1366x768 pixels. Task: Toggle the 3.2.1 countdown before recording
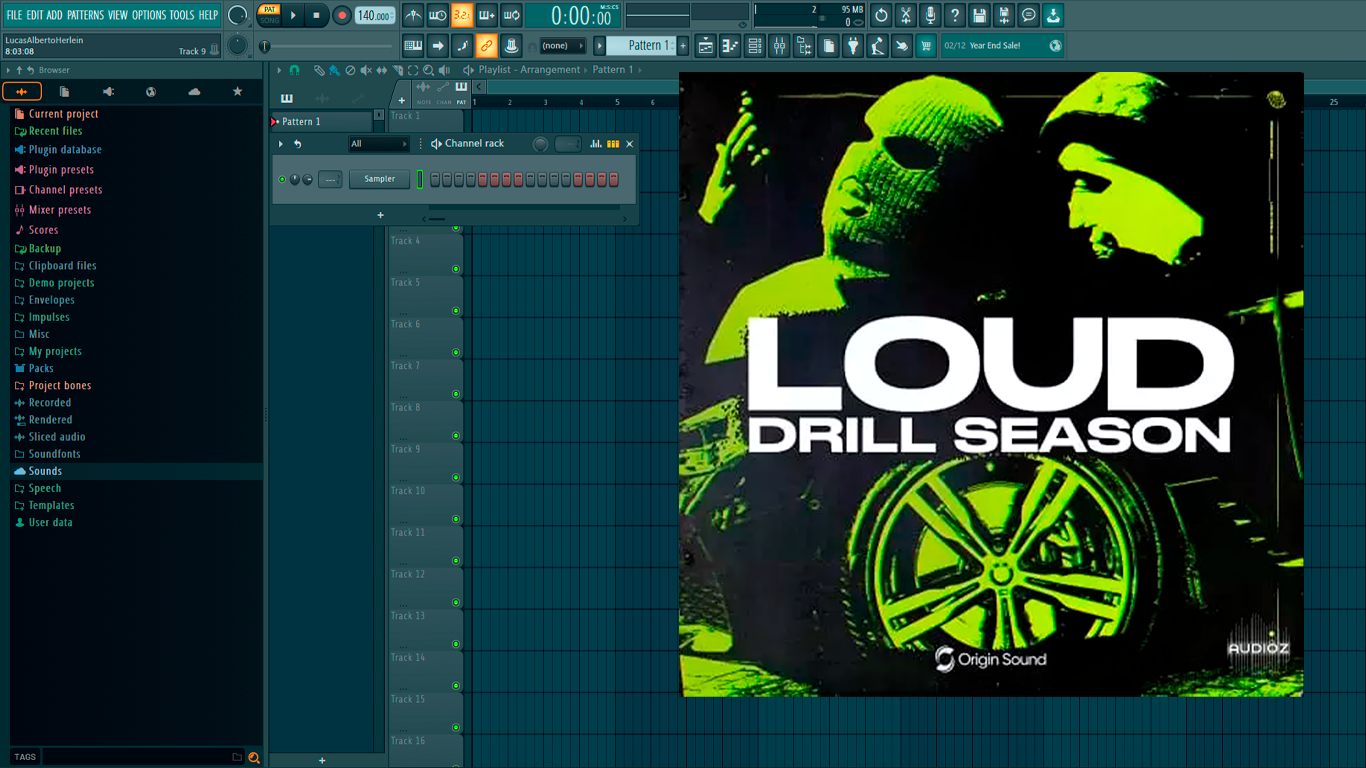point(462,15)
